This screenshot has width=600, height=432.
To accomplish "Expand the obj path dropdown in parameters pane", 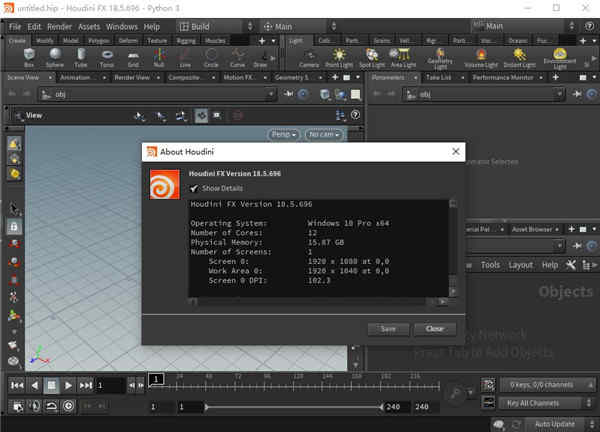I will [559, 94].
